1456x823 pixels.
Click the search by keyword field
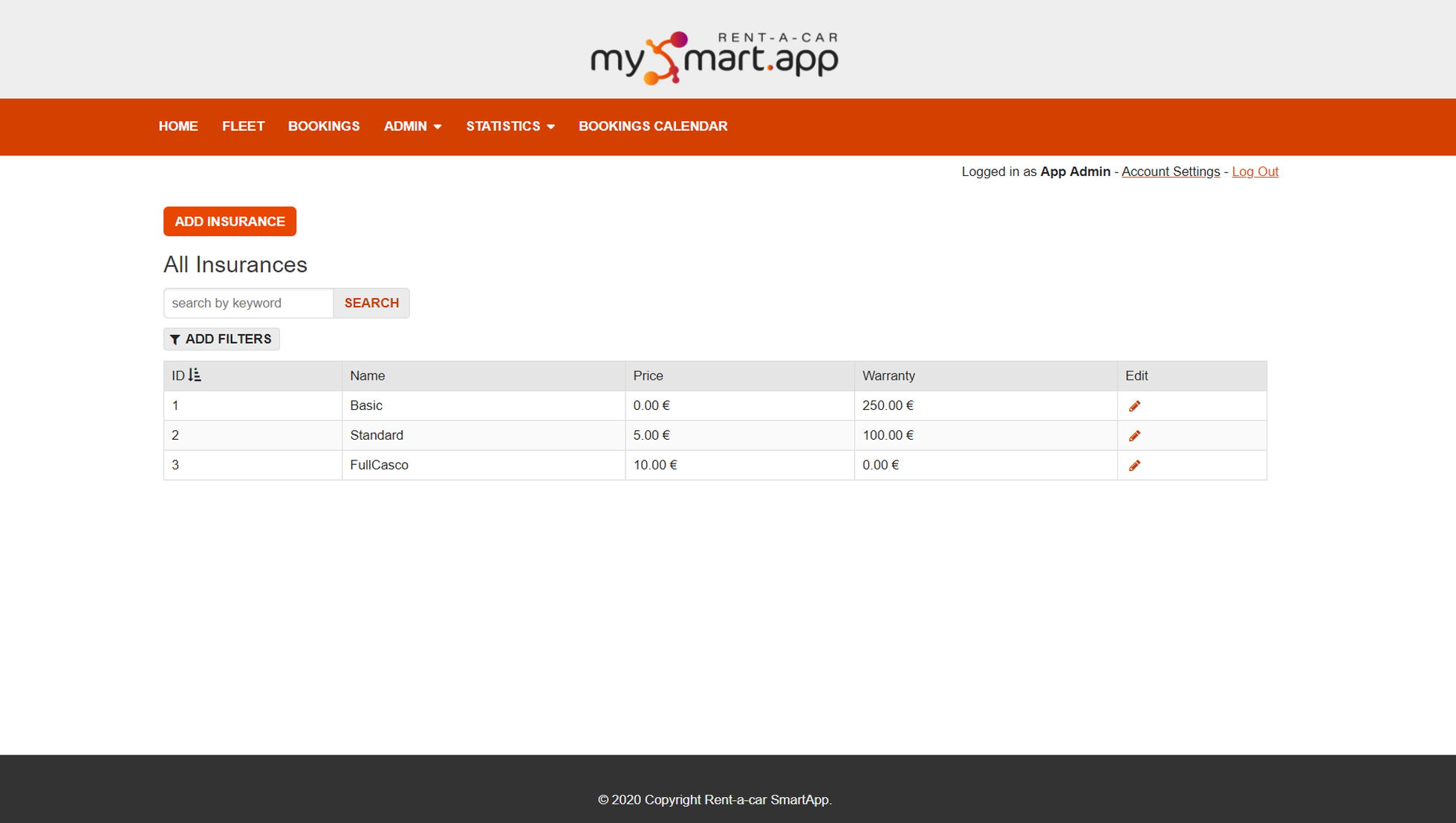pyautogui.click(x=248, y=303)
